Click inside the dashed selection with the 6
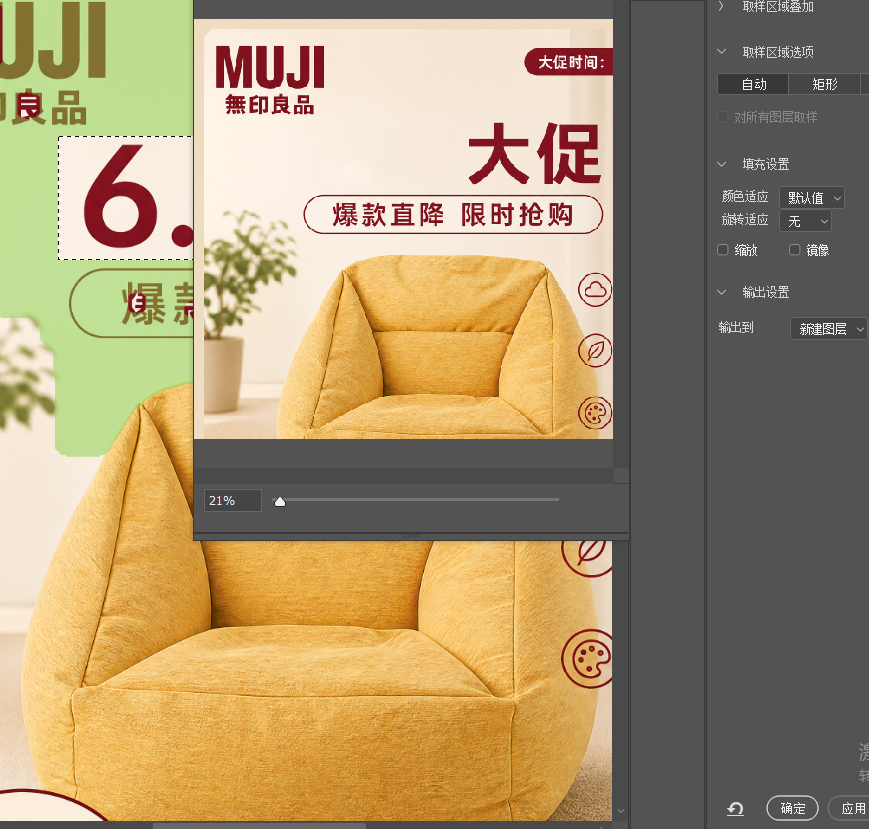This screenshot has height=829, width=869. (x=125, y=198)
